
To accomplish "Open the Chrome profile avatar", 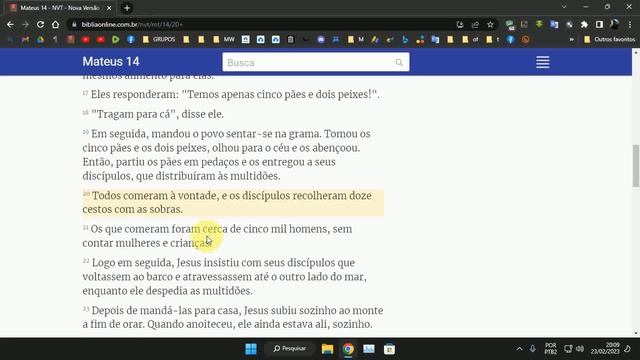I will click(614, 24).
